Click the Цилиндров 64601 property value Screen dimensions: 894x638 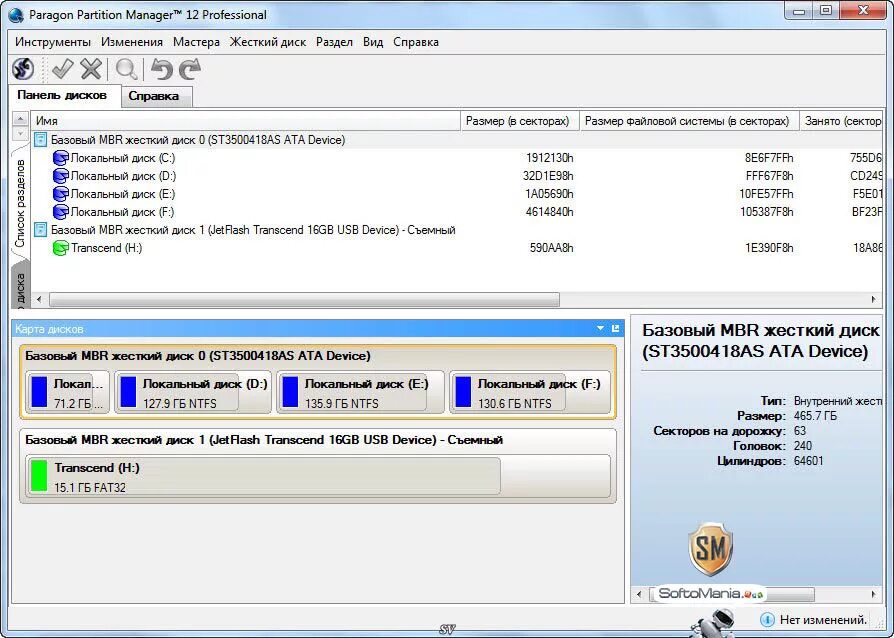808,461
